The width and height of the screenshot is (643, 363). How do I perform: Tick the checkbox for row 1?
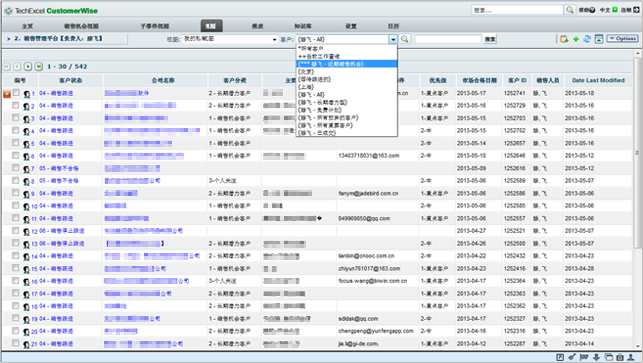[16, 93]
